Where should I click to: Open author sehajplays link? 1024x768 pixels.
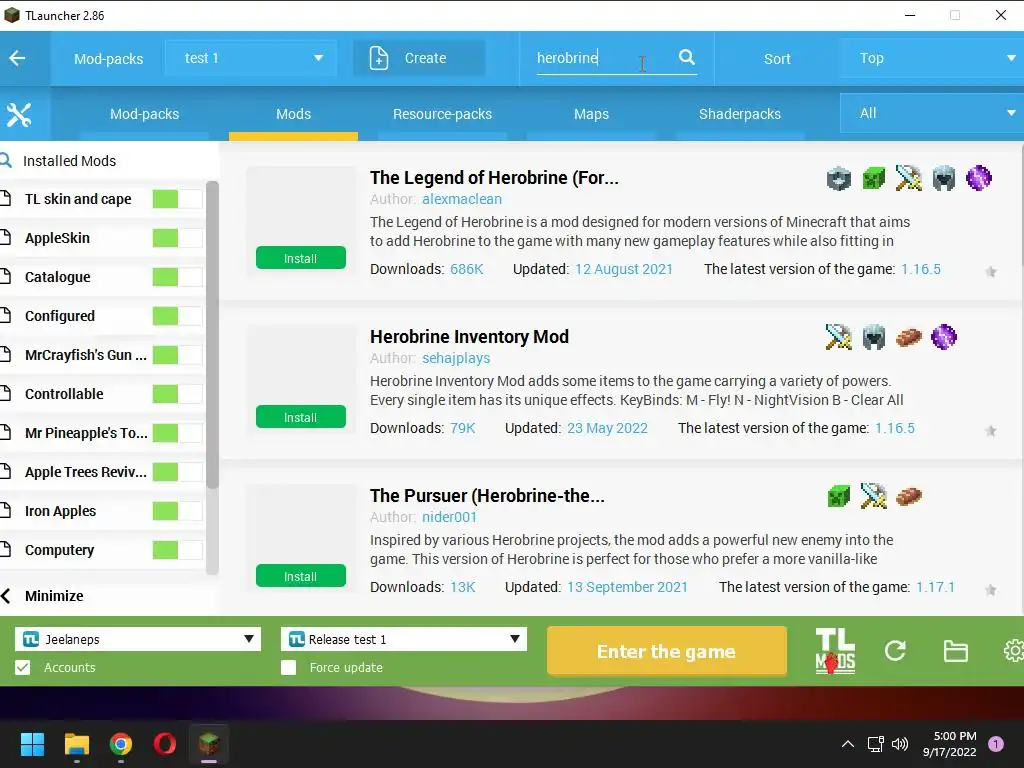(456, 358)
